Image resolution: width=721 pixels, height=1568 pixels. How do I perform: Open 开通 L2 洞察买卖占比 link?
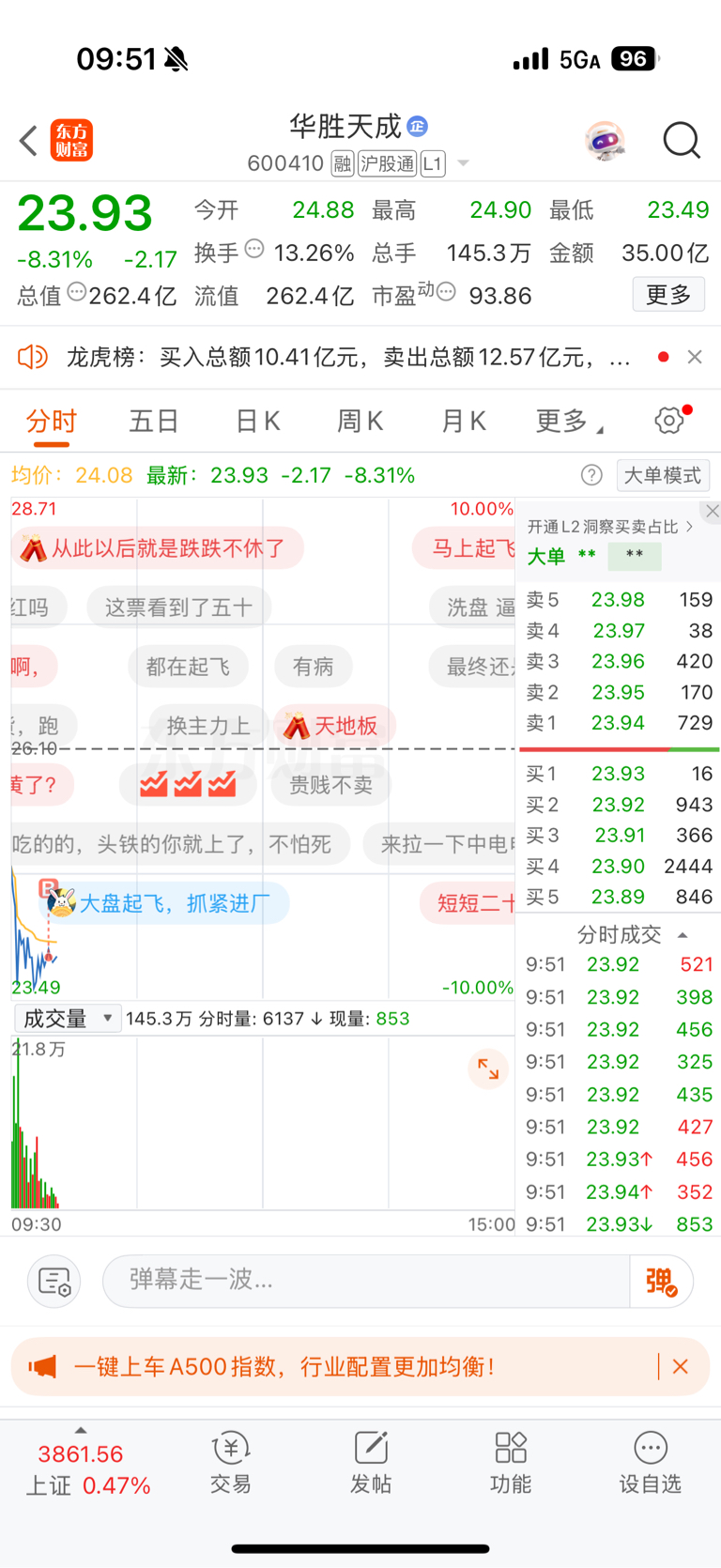[x=609, y=527]
